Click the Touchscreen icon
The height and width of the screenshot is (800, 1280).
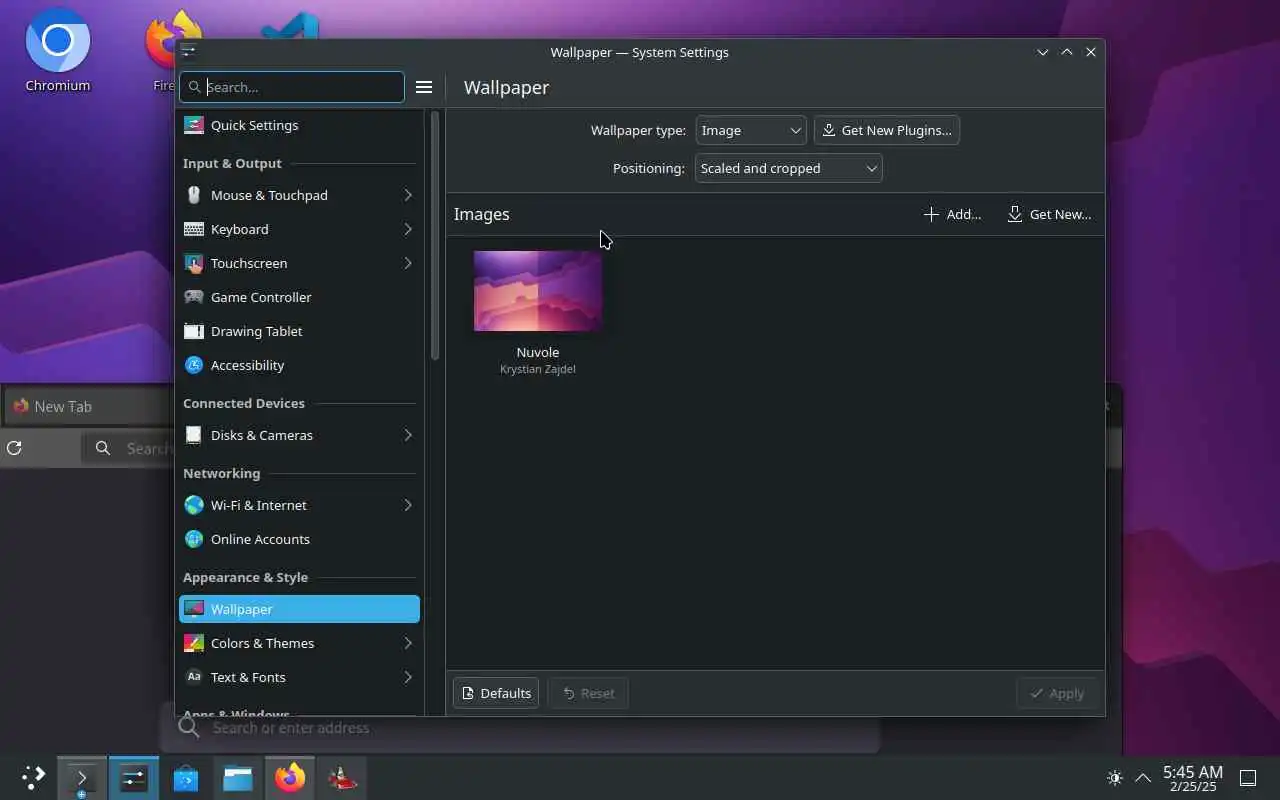tap(194, 263)
